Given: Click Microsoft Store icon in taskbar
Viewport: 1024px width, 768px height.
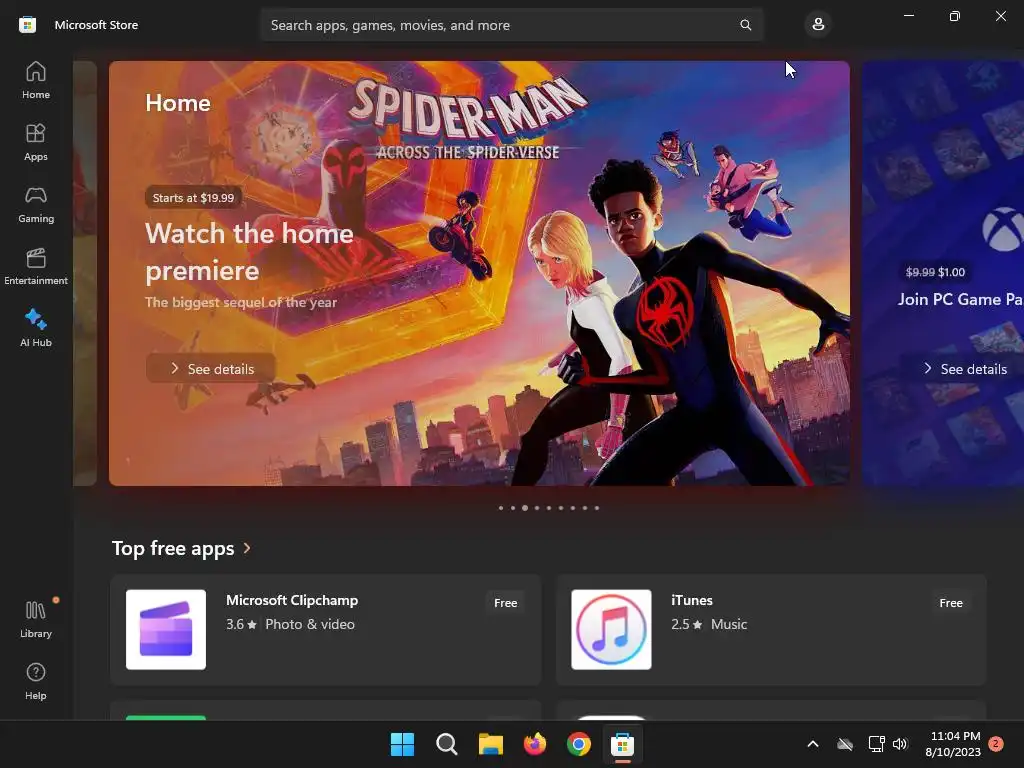Looking at the screenshot, I should (622, 744).
